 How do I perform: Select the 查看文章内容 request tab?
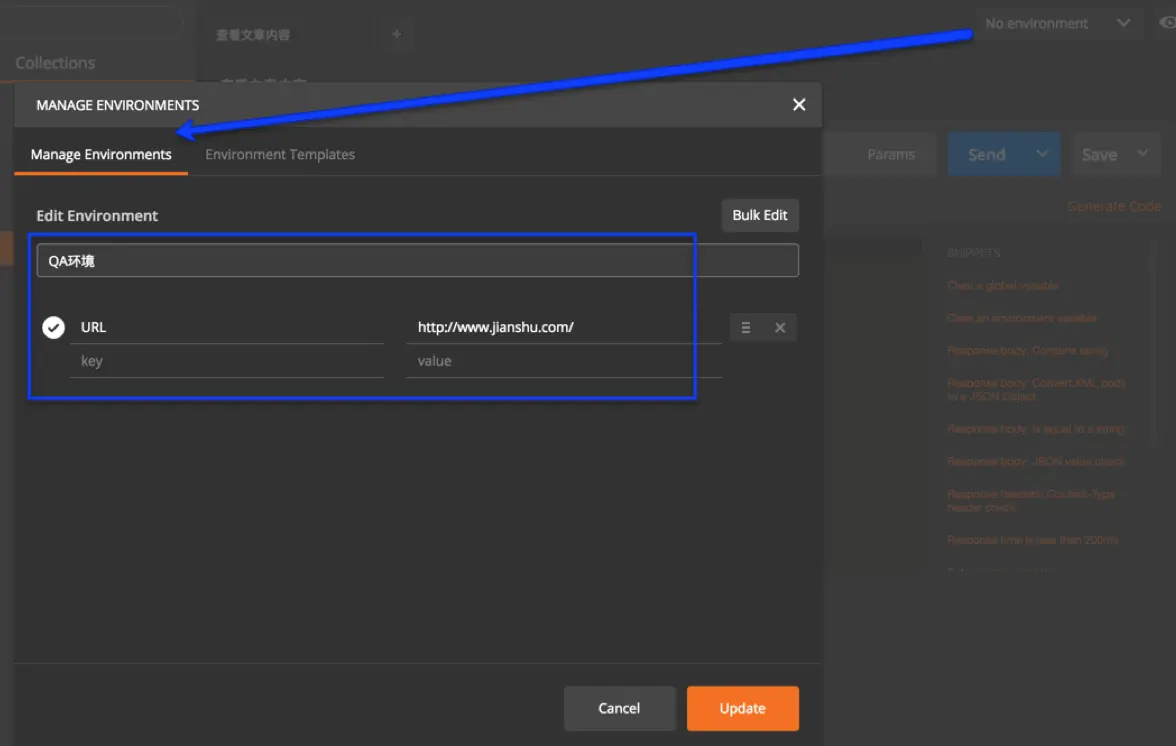pyautogui.click(x=253, y=34)
